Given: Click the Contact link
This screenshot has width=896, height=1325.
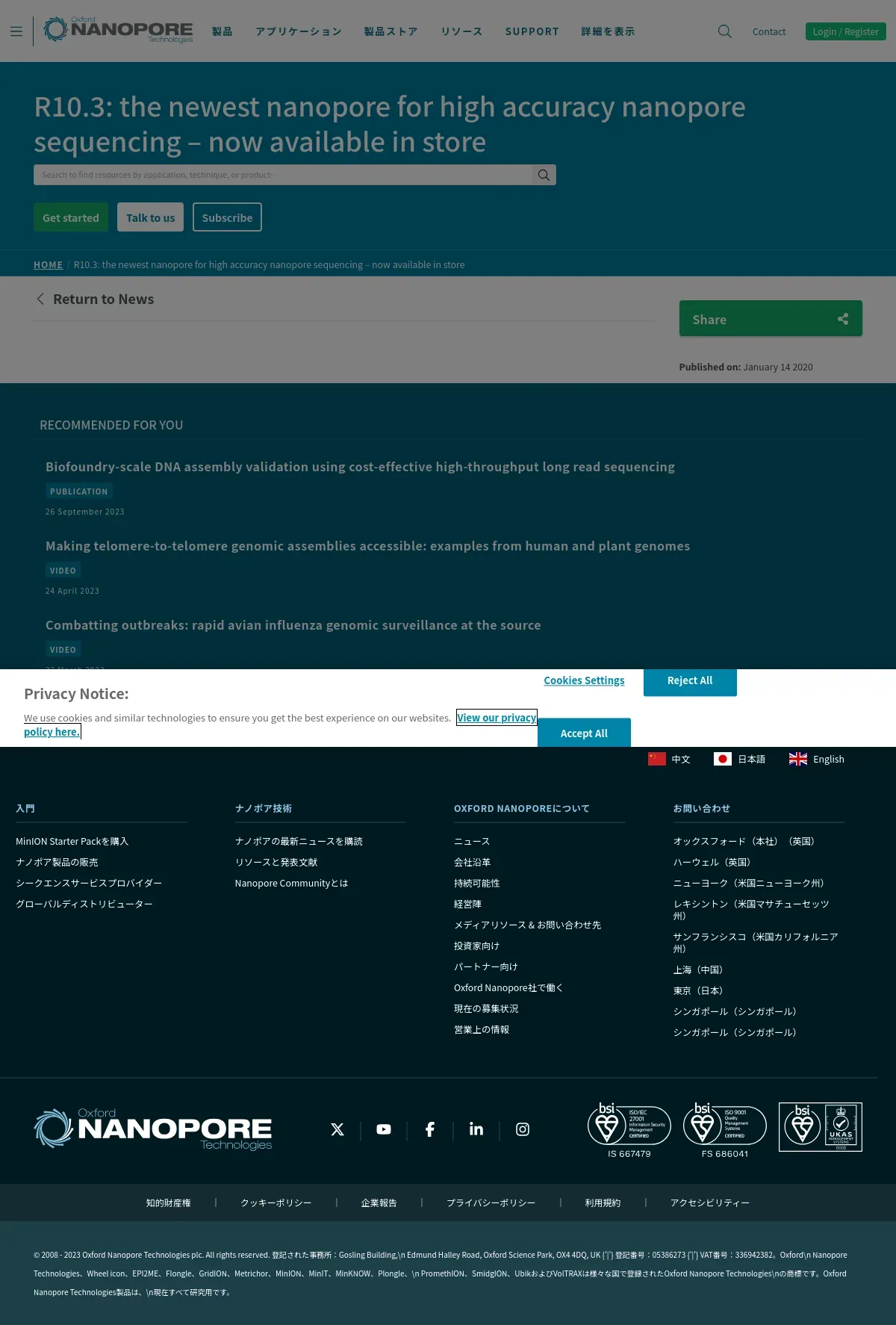Looking at the screenshot, I should (769, 31).
